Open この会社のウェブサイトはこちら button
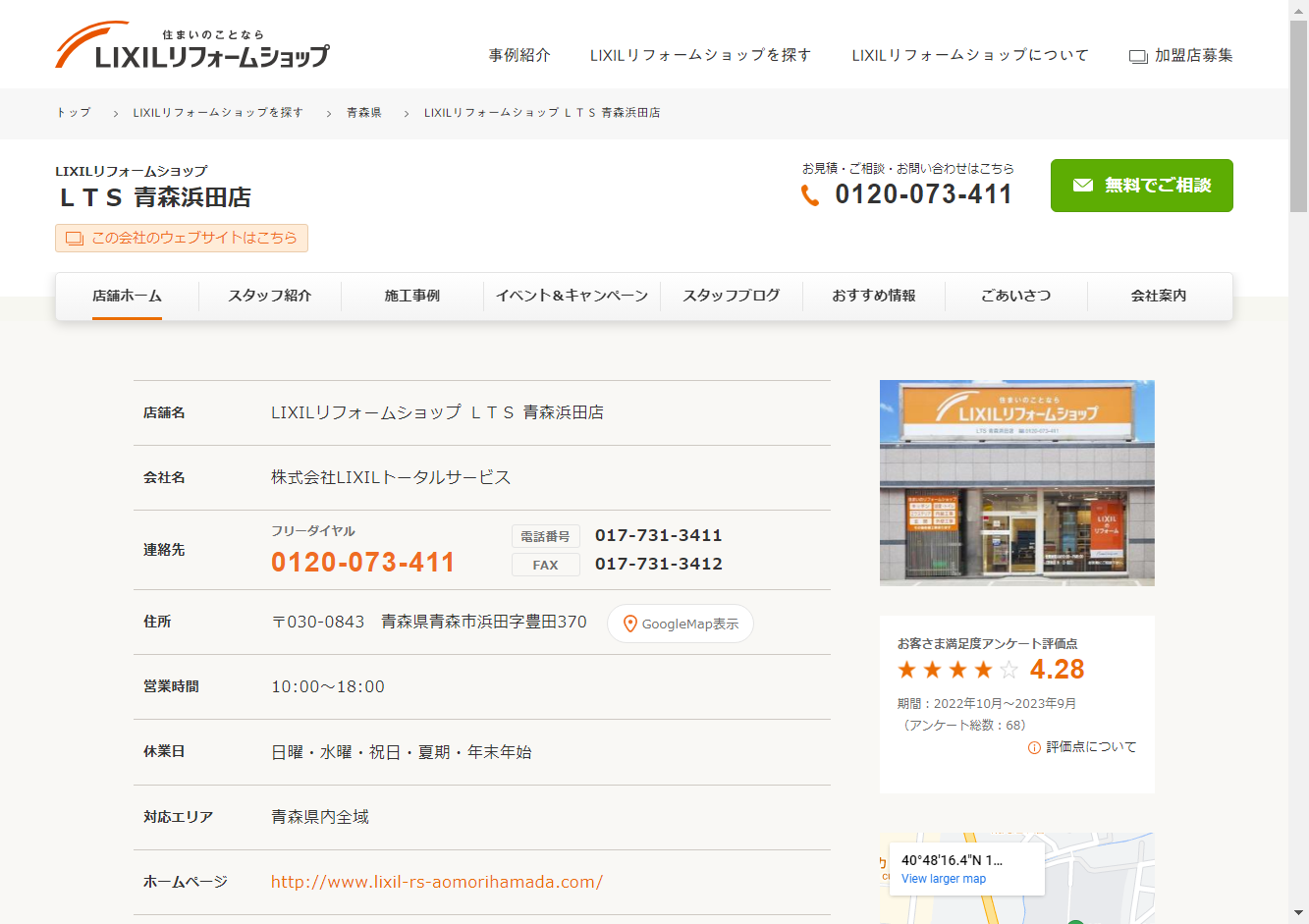Viewport: 1309px width, 924px height. 182,238
